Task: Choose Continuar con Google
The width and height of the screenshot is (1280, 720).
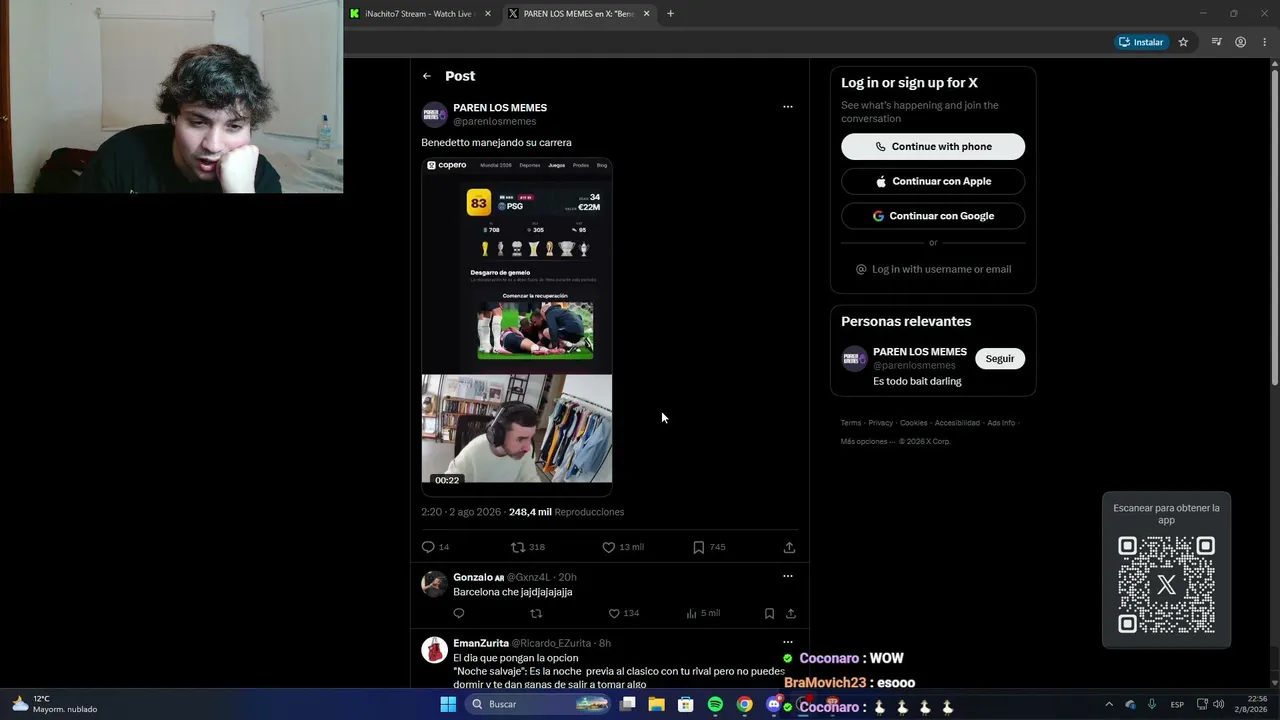Action: pyautogui.click(x=933, y=216)
